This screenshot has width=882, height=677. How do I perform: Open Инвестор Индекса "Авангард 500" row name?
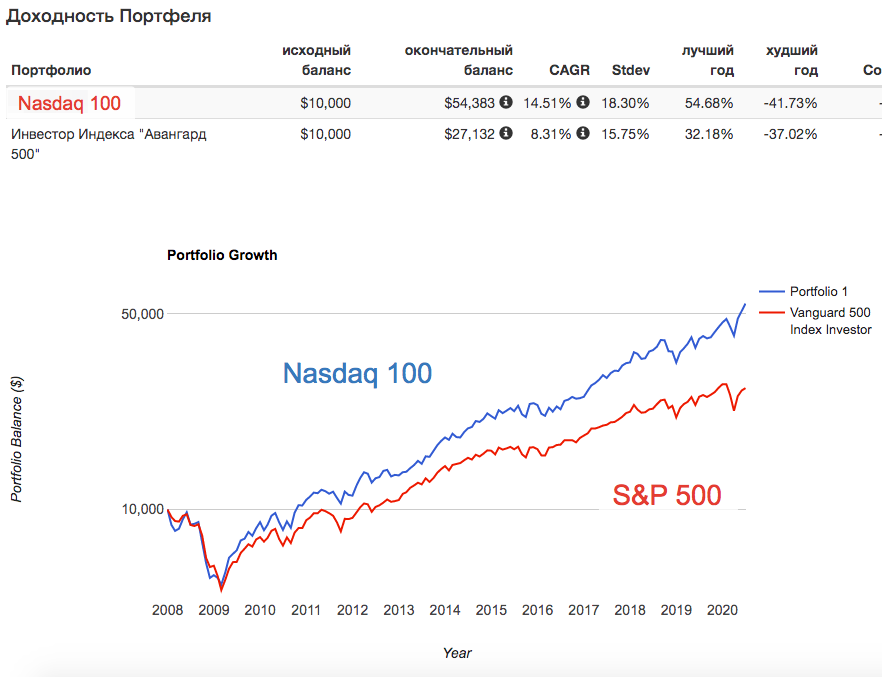(x=108, y=142)
